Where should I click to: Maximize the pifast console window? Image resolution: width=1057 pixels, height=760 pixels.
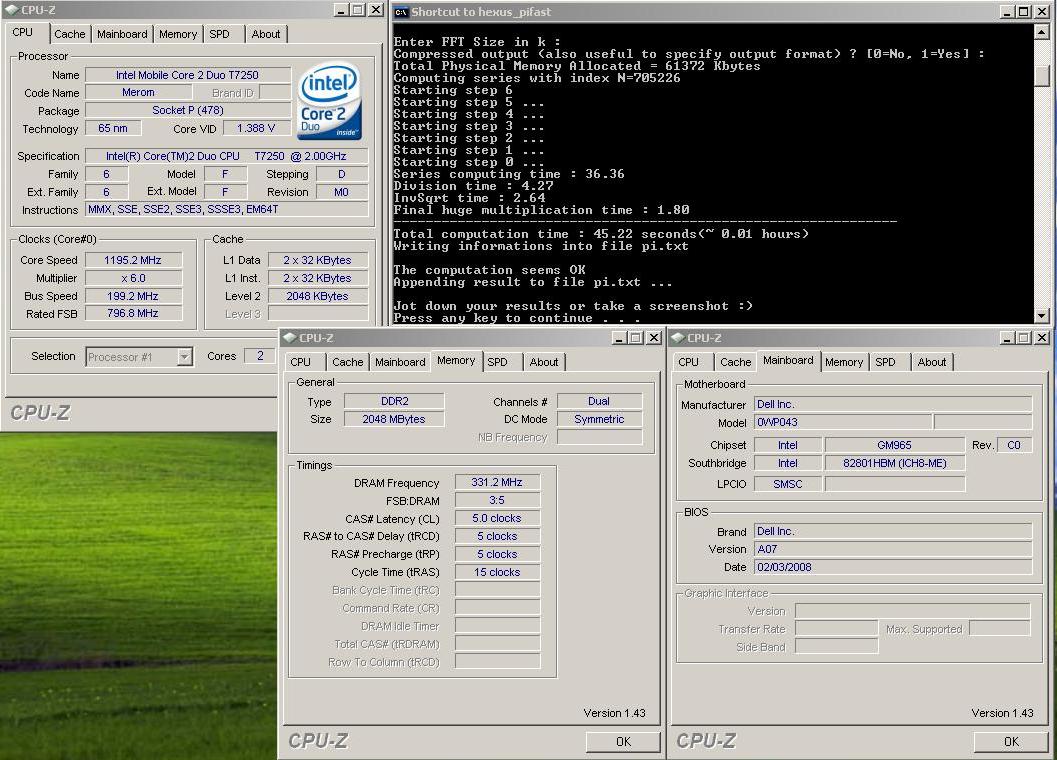pos(1023,11)
